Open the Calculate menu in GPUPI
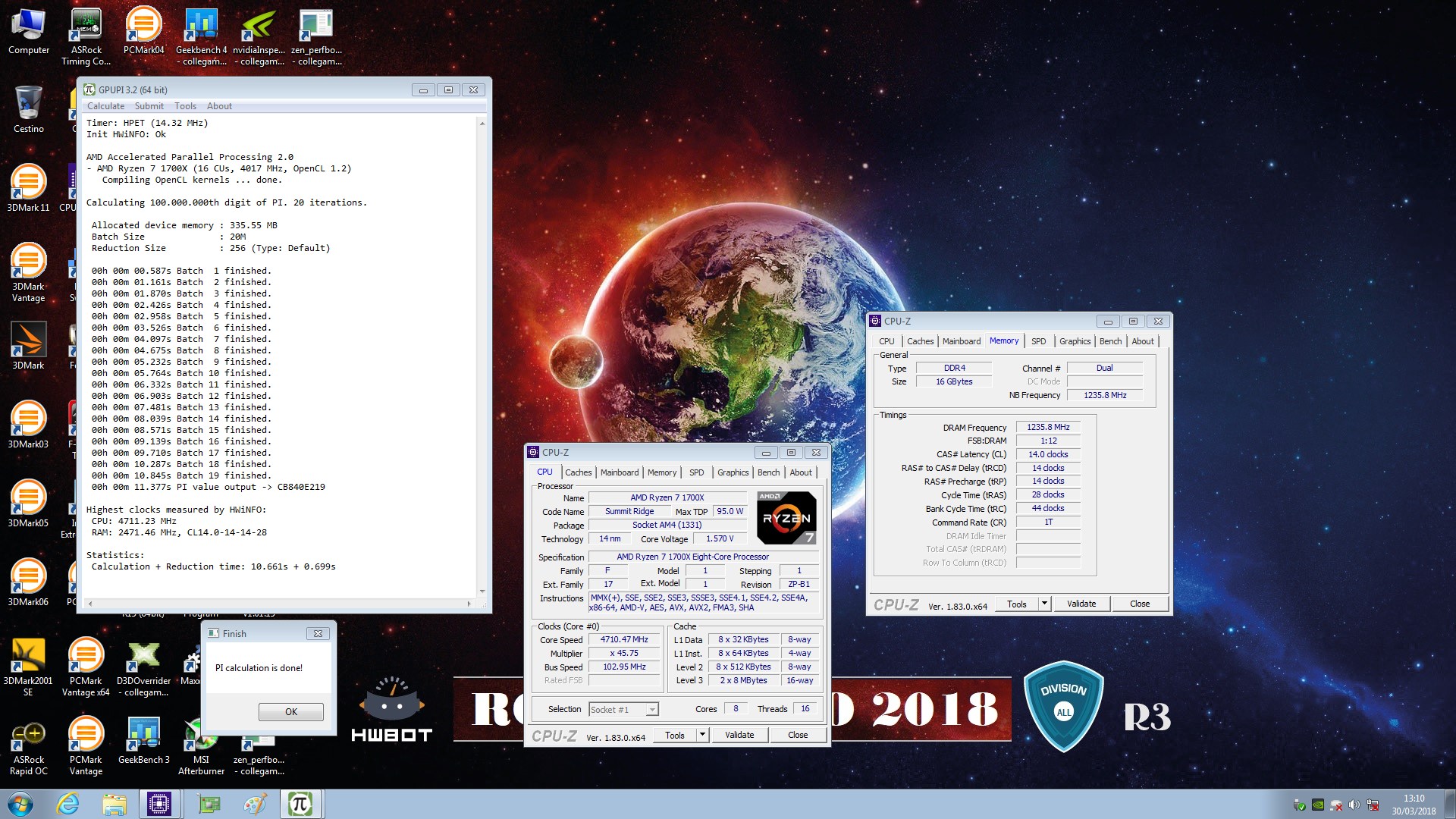The width and height of the screenshot is (1456, 819). pyautogui.click(x=105, y=106)
